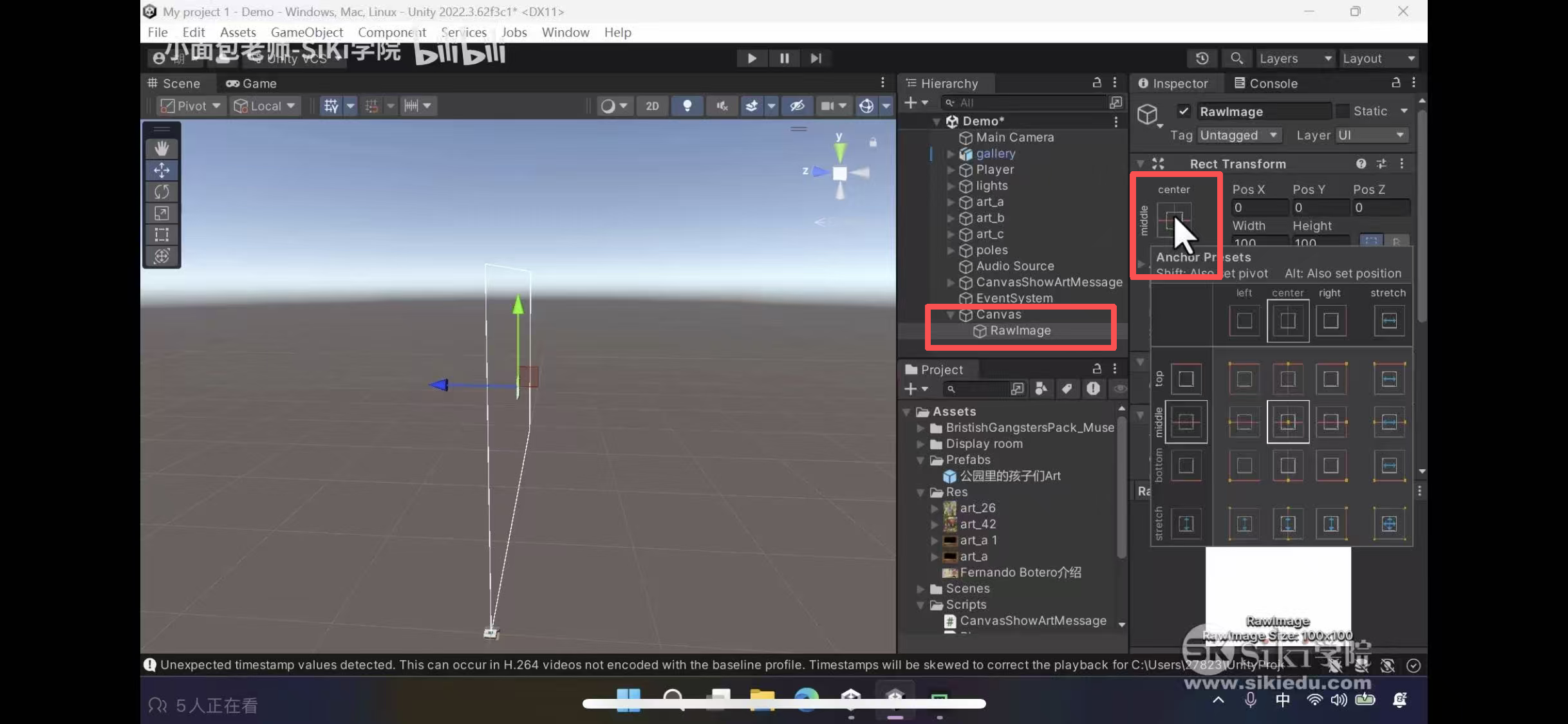Image resolution: width=1568 pixels, height=724 pixels.
Task: Click the Pause button
Action: (x=784, y=58)
